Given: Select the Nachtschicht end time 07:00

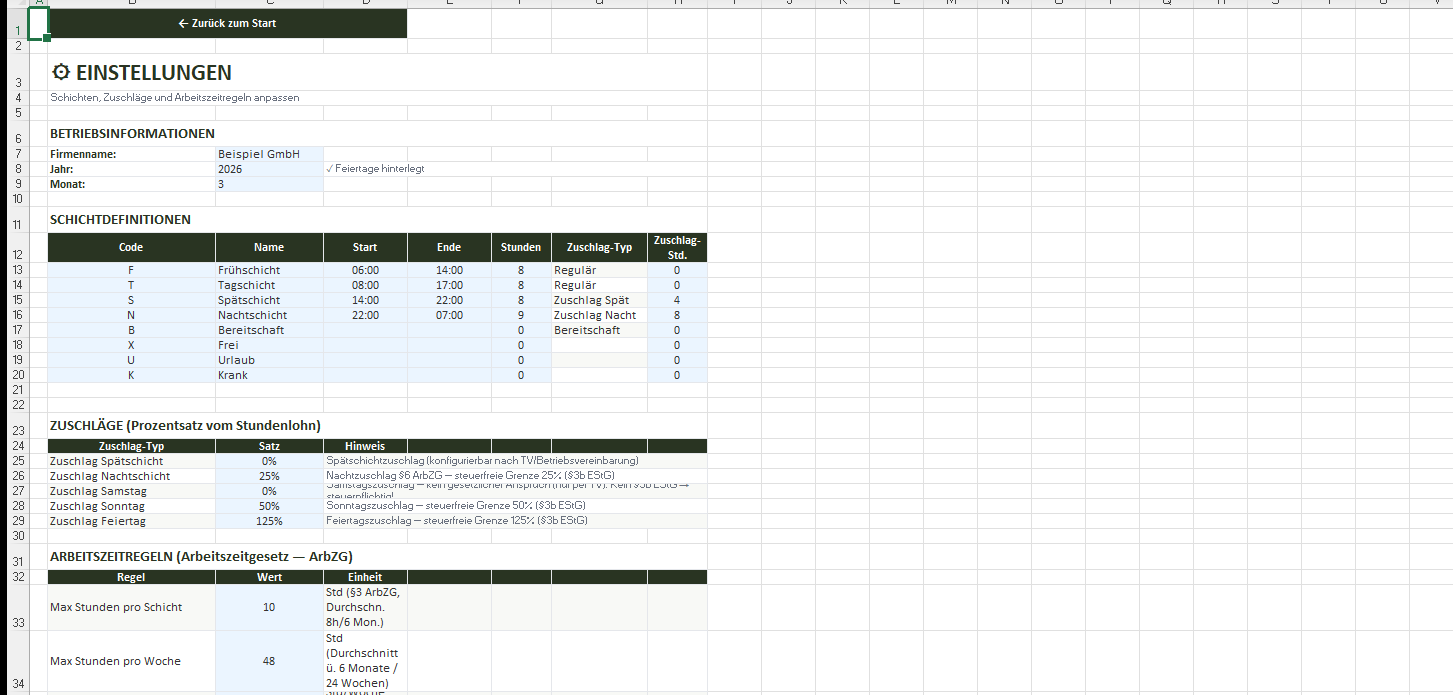Looking at the screenshot, I should 449,315.
